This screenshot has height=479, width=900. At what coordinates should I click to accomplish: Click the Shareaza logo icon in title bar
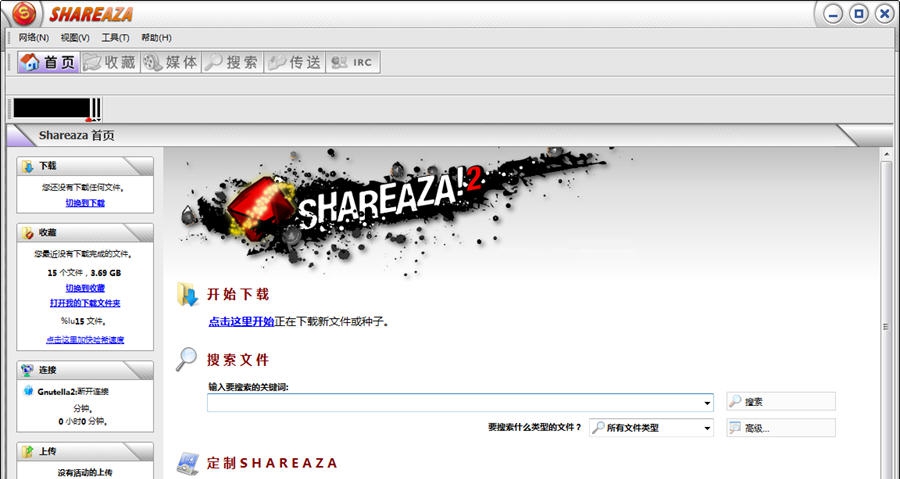click(x=24, y=14)
